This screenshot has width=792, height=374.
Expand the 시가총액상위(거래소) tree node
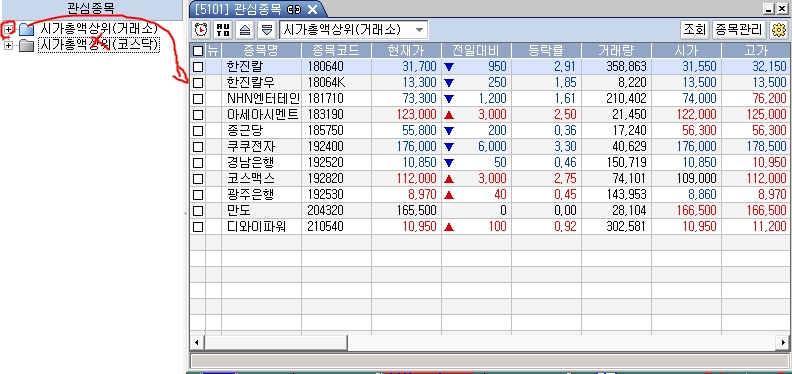click(x=8, y=29)
